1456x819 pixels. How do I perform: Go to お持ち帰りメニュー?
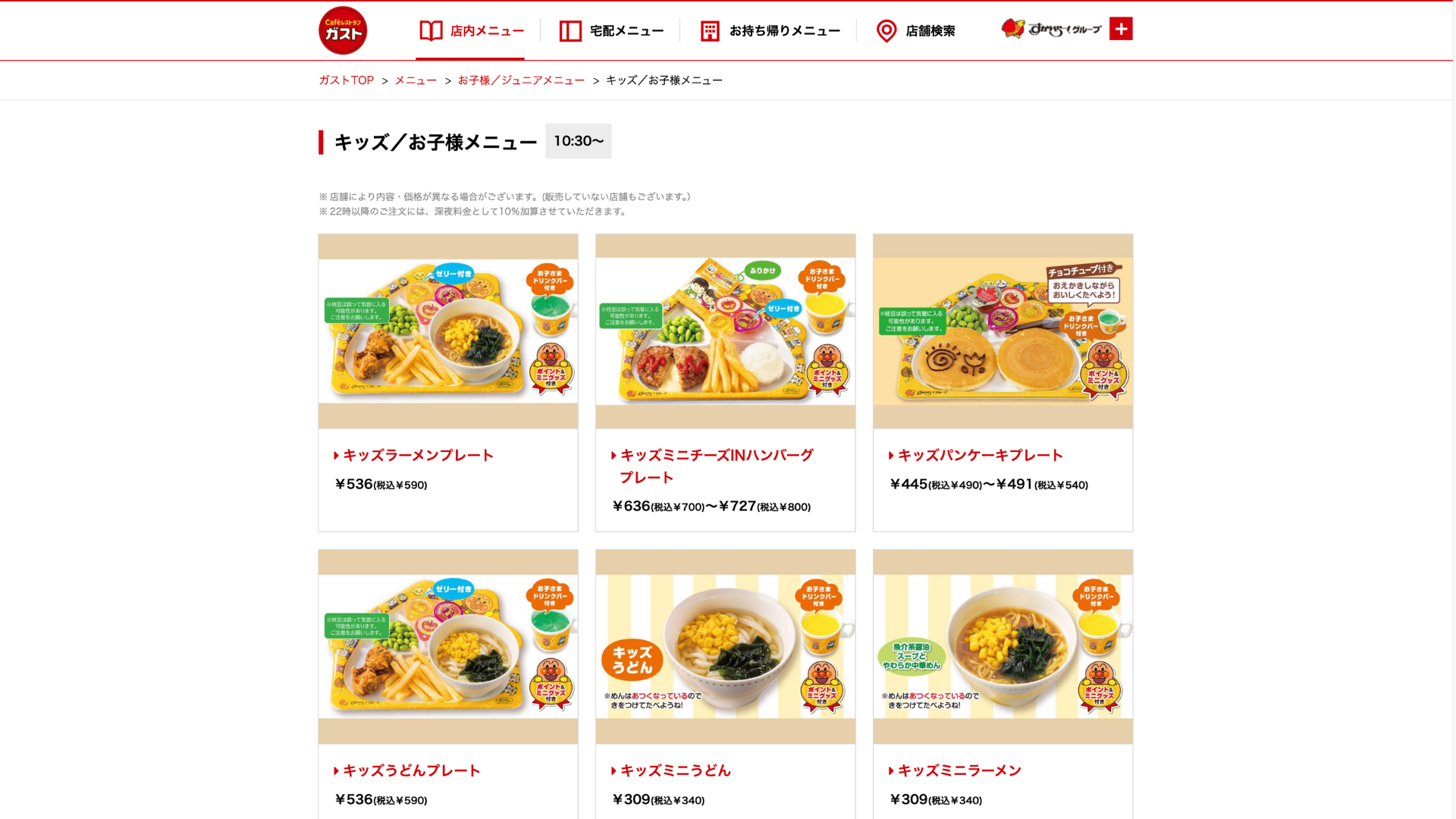[x=770, y=31]
